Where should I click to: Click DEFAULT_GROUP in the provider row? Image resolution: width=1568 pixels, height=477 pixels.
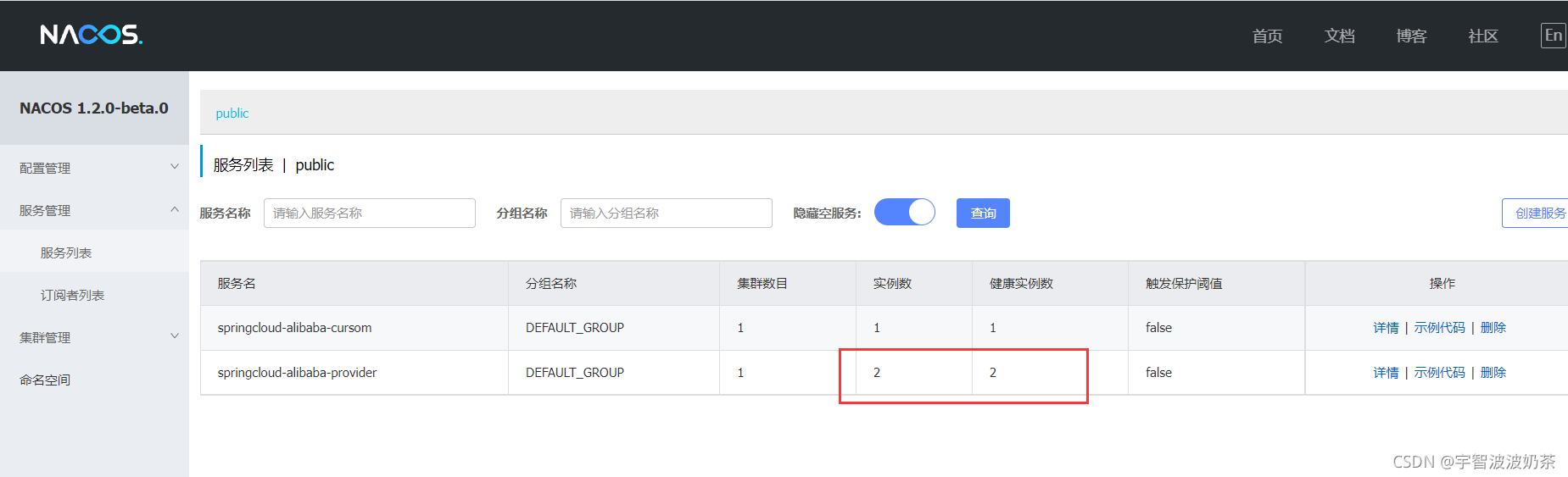click(x=575, y=373)
